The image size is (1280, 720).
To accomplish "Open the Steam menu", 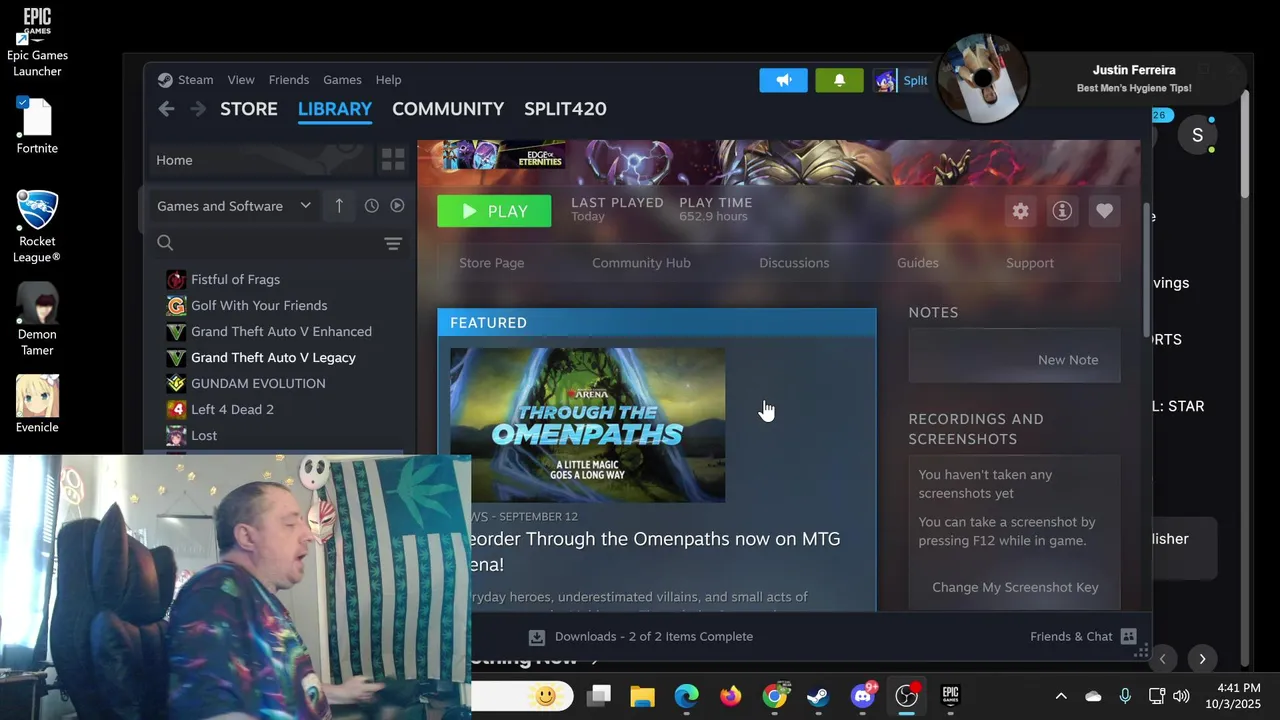I will [x=195, y=80].
